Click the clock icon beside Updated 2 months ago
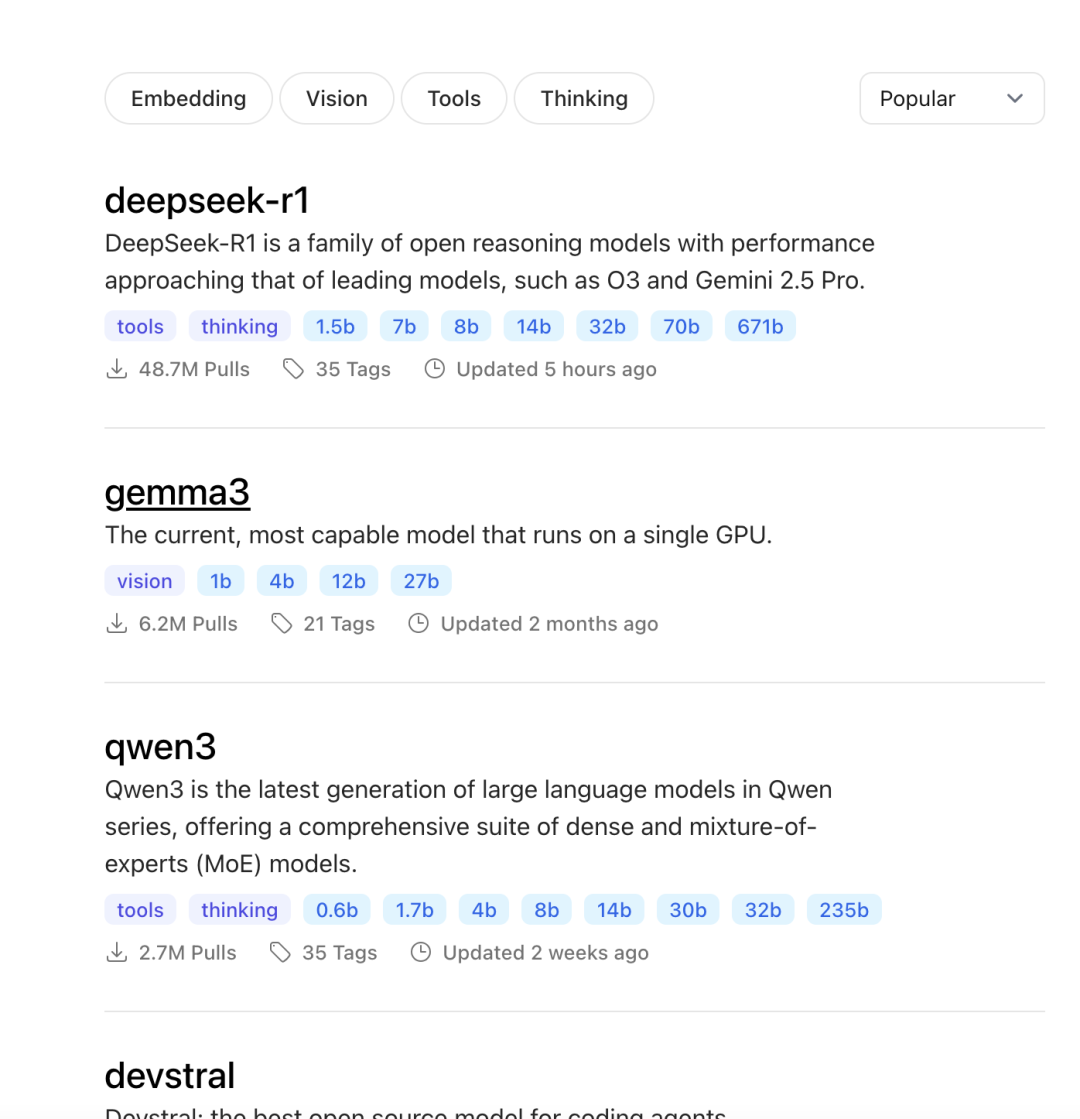Viewport: 1080px width, 1119px height. pos(419,624)
